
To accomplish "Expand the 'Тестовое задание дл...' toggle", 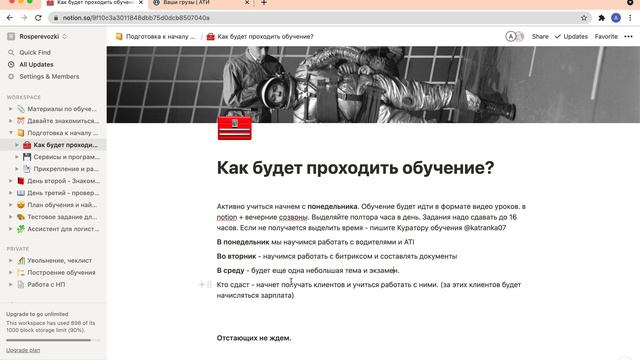I will pos(11,217).
